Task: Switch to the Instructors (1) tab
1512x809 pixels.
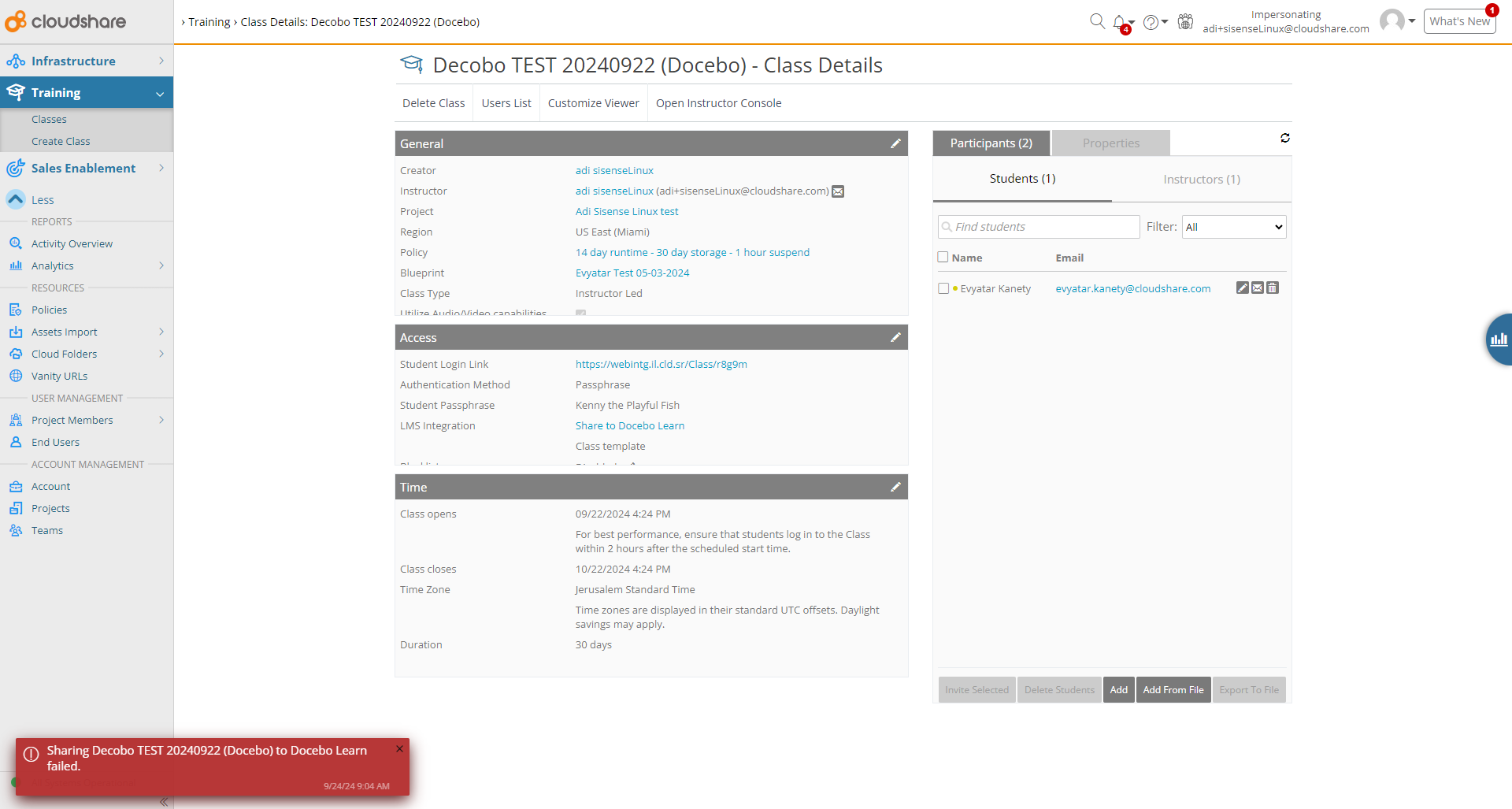Action: [1201, 180]
